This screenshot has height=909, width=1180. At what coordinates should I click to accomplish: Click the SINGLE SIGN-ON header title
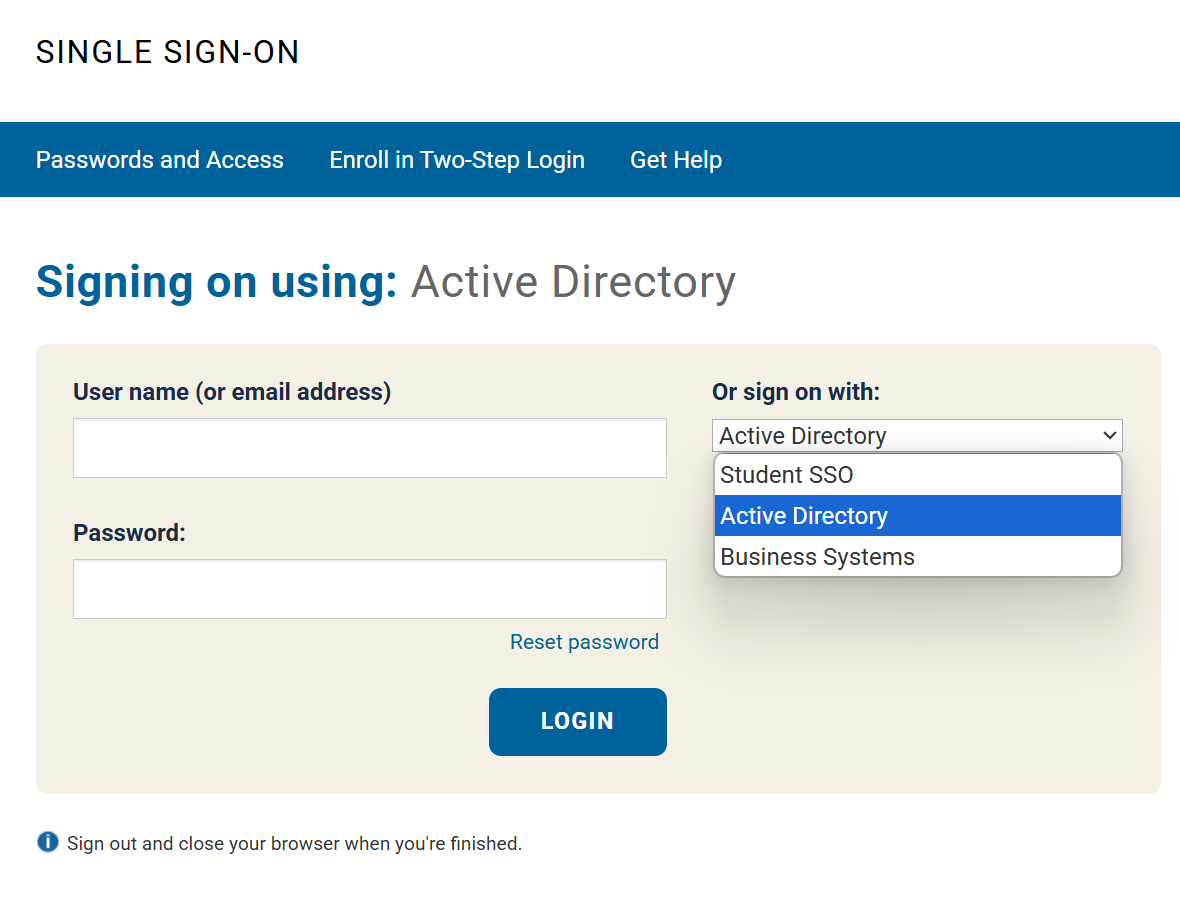pyautogui.click(x=167, y=52)
